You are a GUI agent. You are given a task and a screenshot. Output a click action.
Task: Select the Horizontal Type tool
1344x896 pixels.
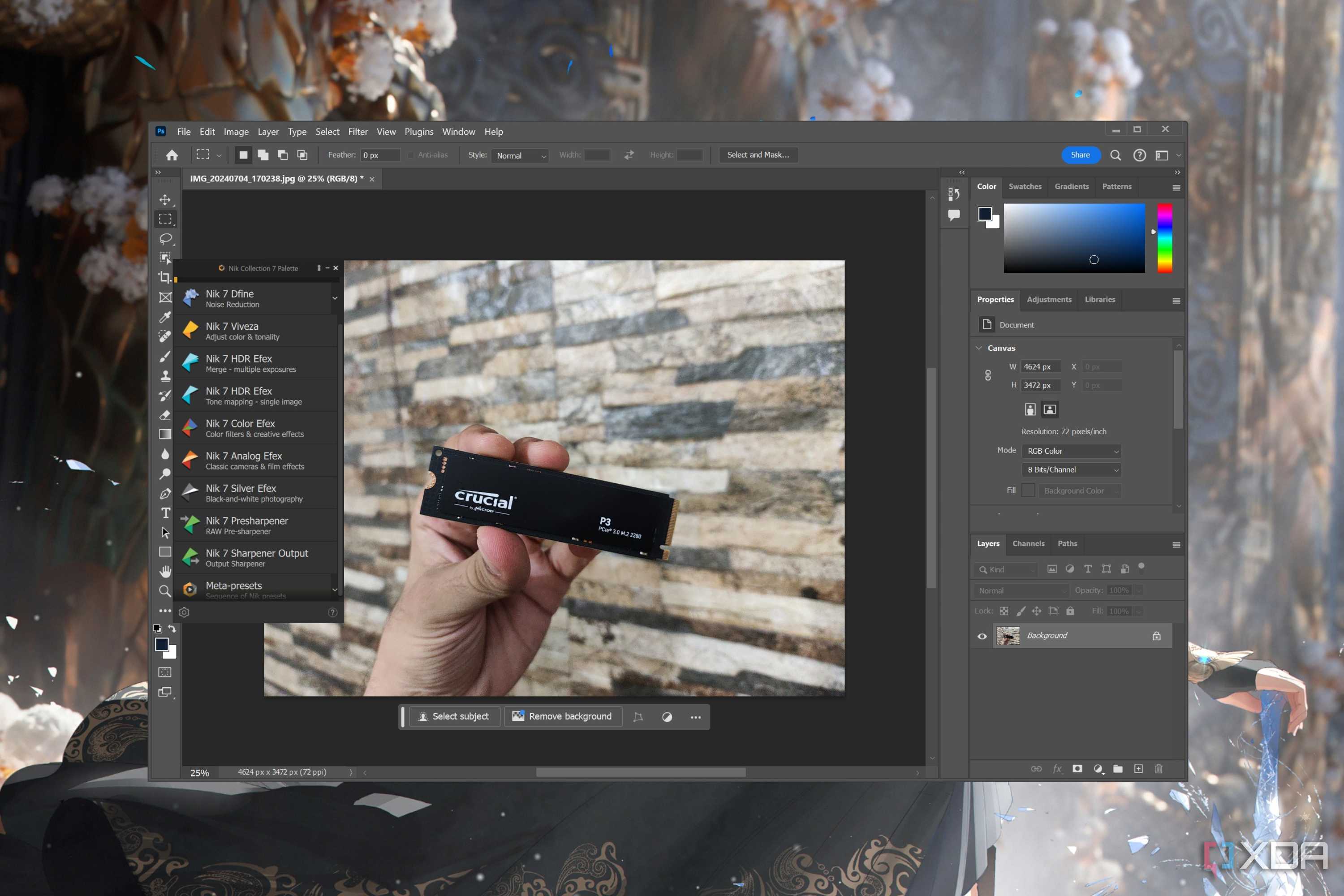pyautogui.click(x=165, y=513)
